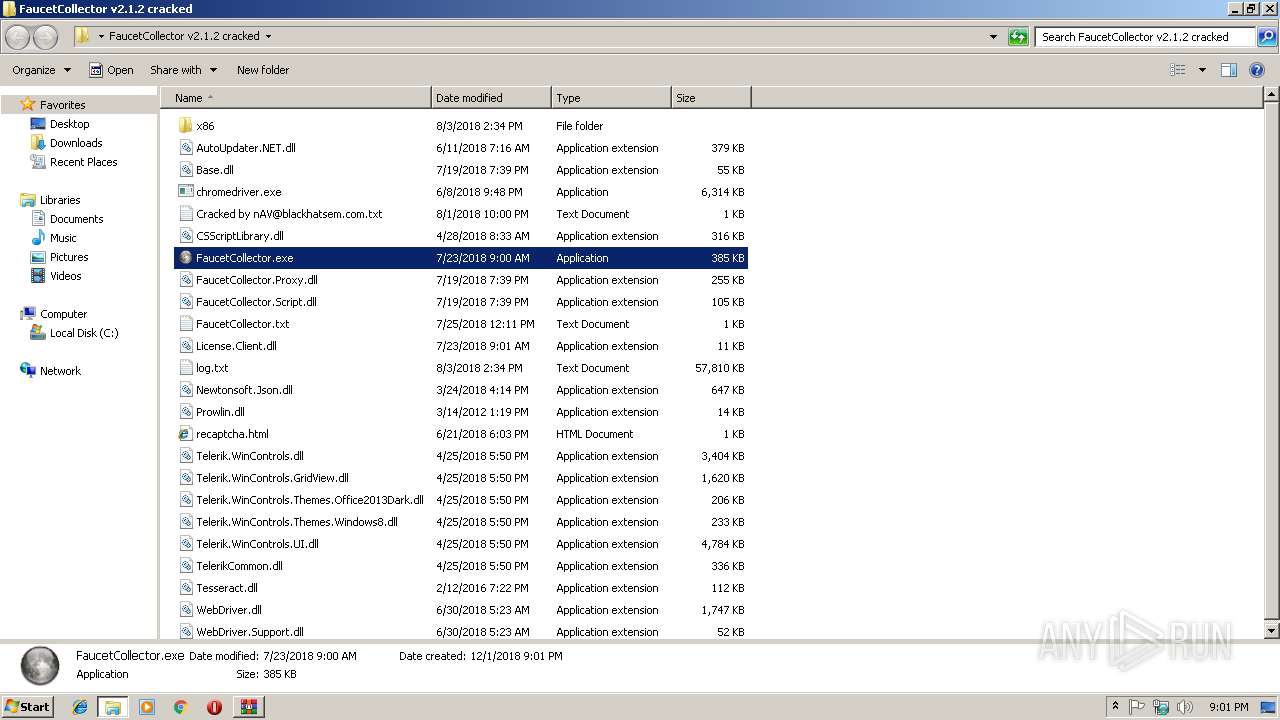Select Cracked by nAV@blackhatsem.com.txt file
Viewport: 1280px width, 720px height.
(462, 214)
